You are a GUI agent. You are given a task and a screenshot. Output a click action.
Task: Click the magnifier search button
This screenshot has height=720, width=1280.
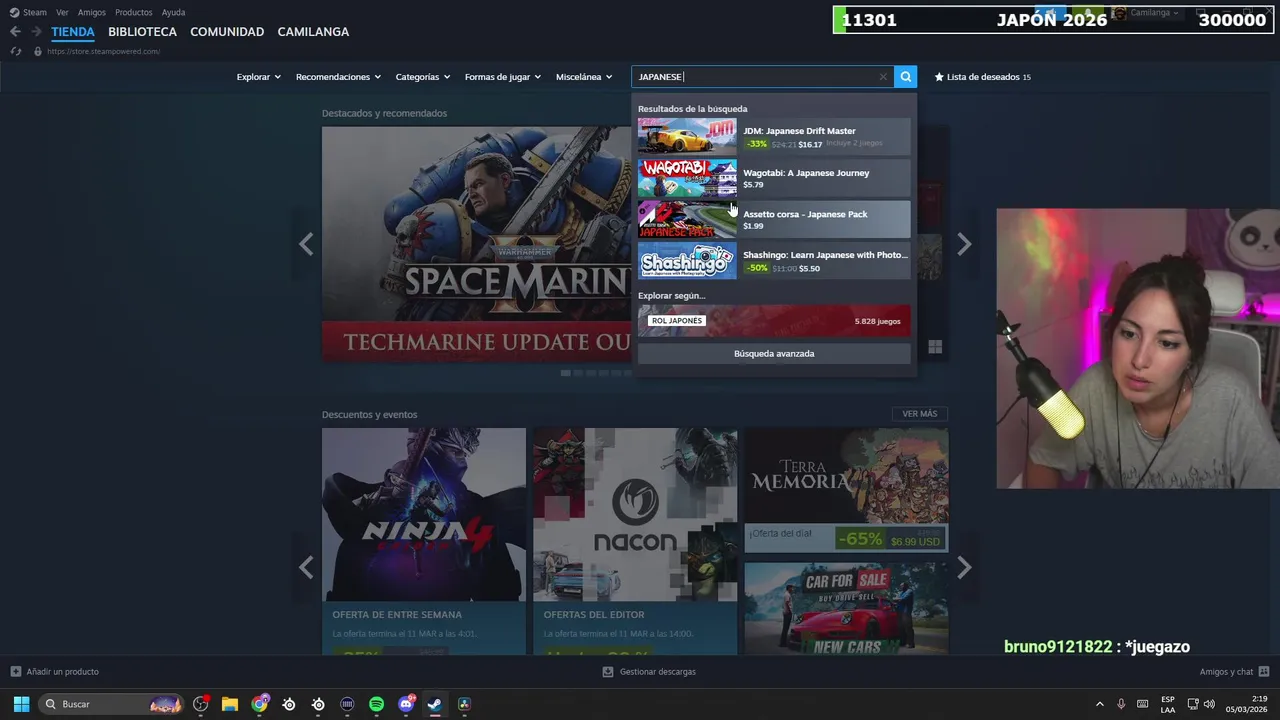pos(905,76)
